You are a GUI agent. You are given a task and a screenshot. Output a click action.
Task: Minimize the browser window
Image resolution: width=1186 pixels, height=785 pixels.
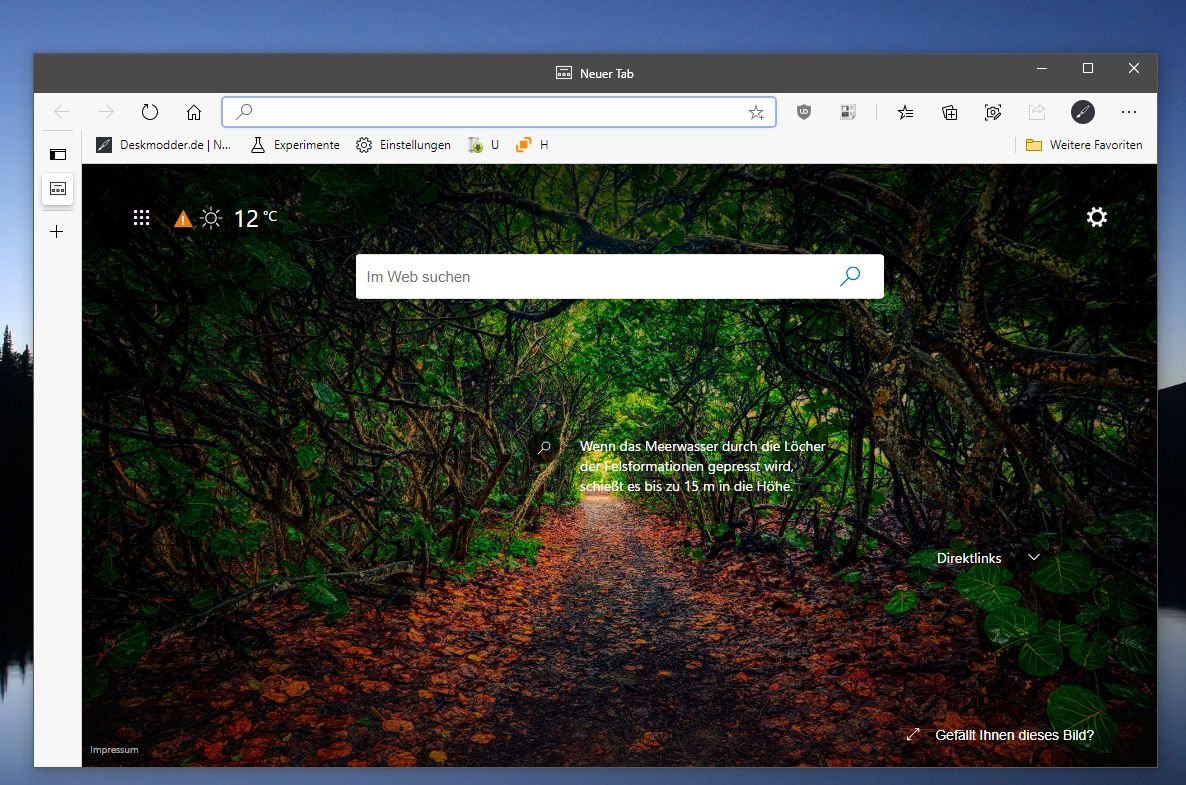click(1042, 68)
